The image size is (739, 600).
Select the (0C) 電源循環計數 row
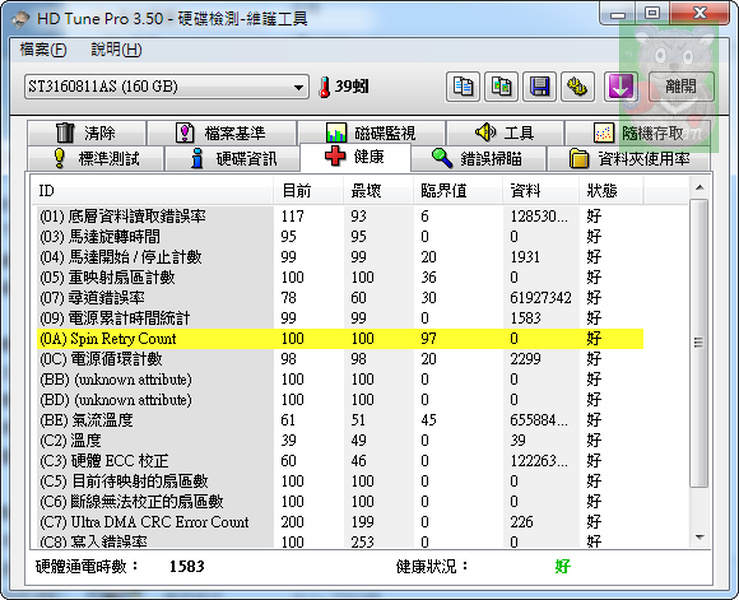pos(340,359)
